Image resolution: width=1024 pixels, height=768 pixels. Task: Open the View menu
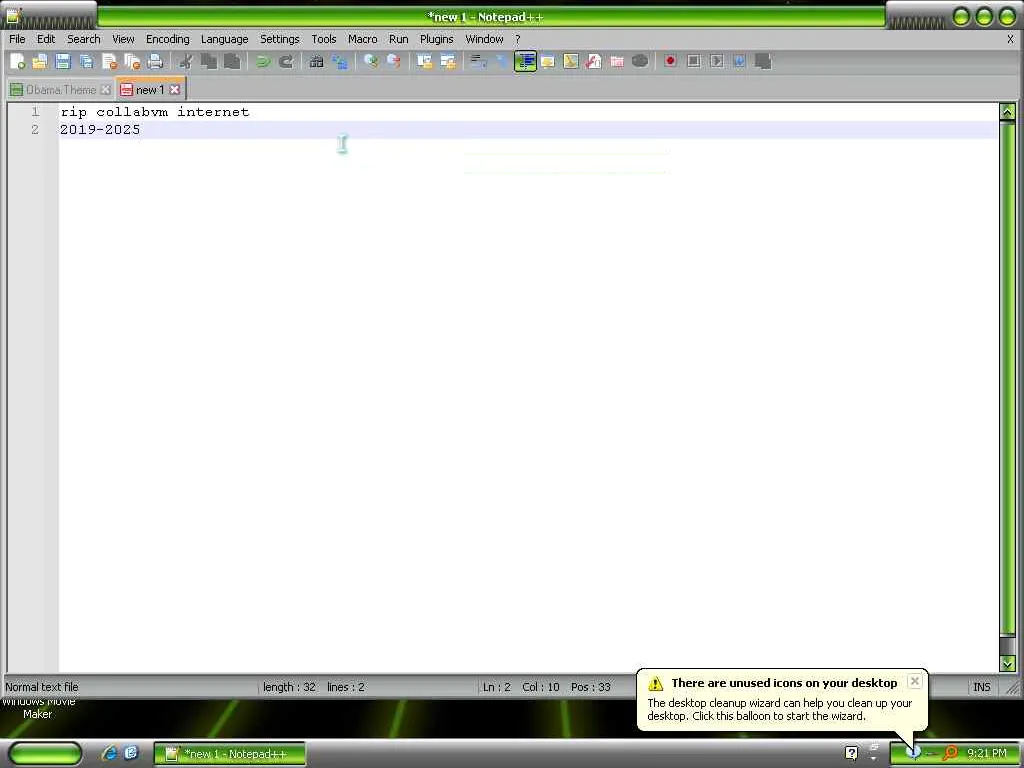(x=123, y=39)
